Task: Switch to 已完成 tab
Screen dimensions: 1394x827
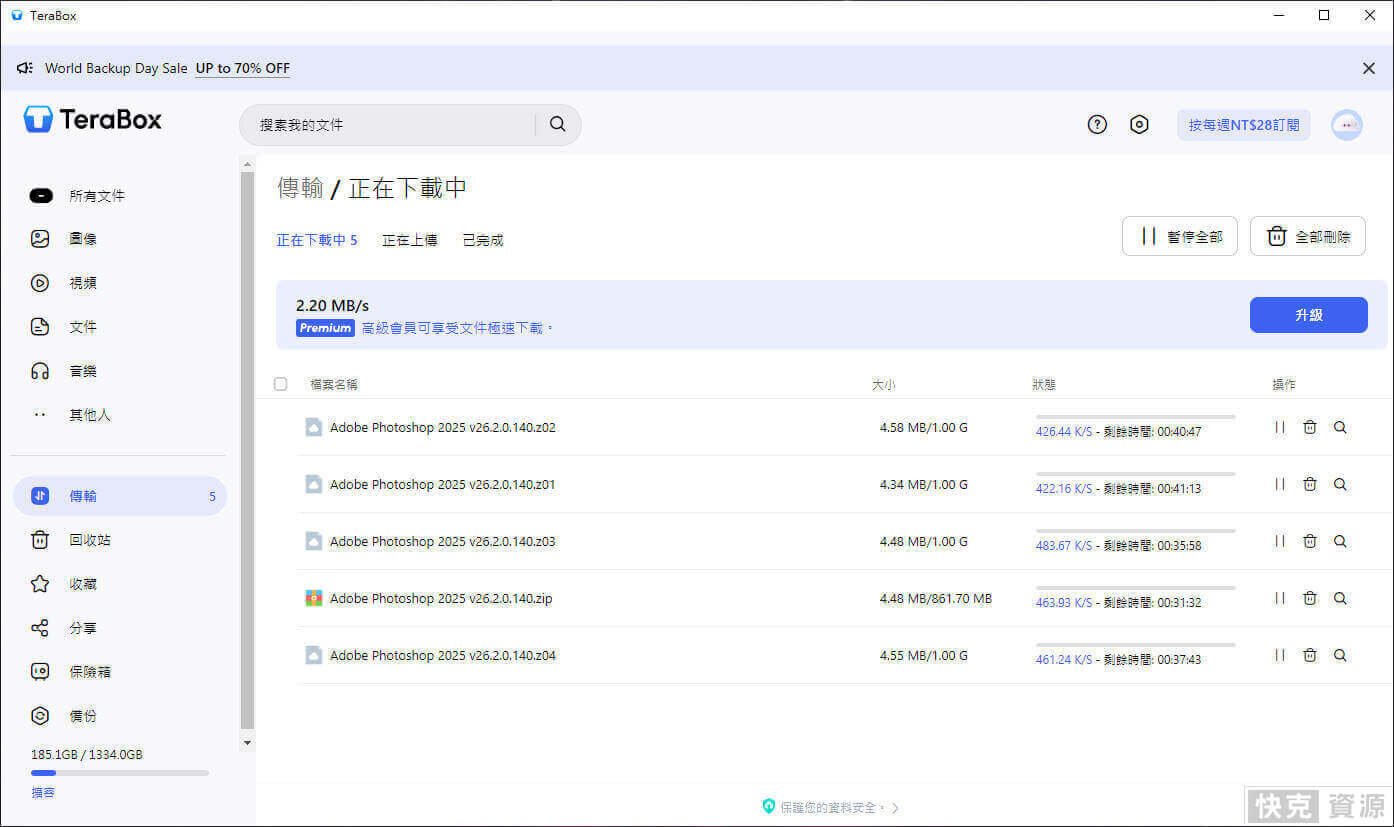Action: 483,240
